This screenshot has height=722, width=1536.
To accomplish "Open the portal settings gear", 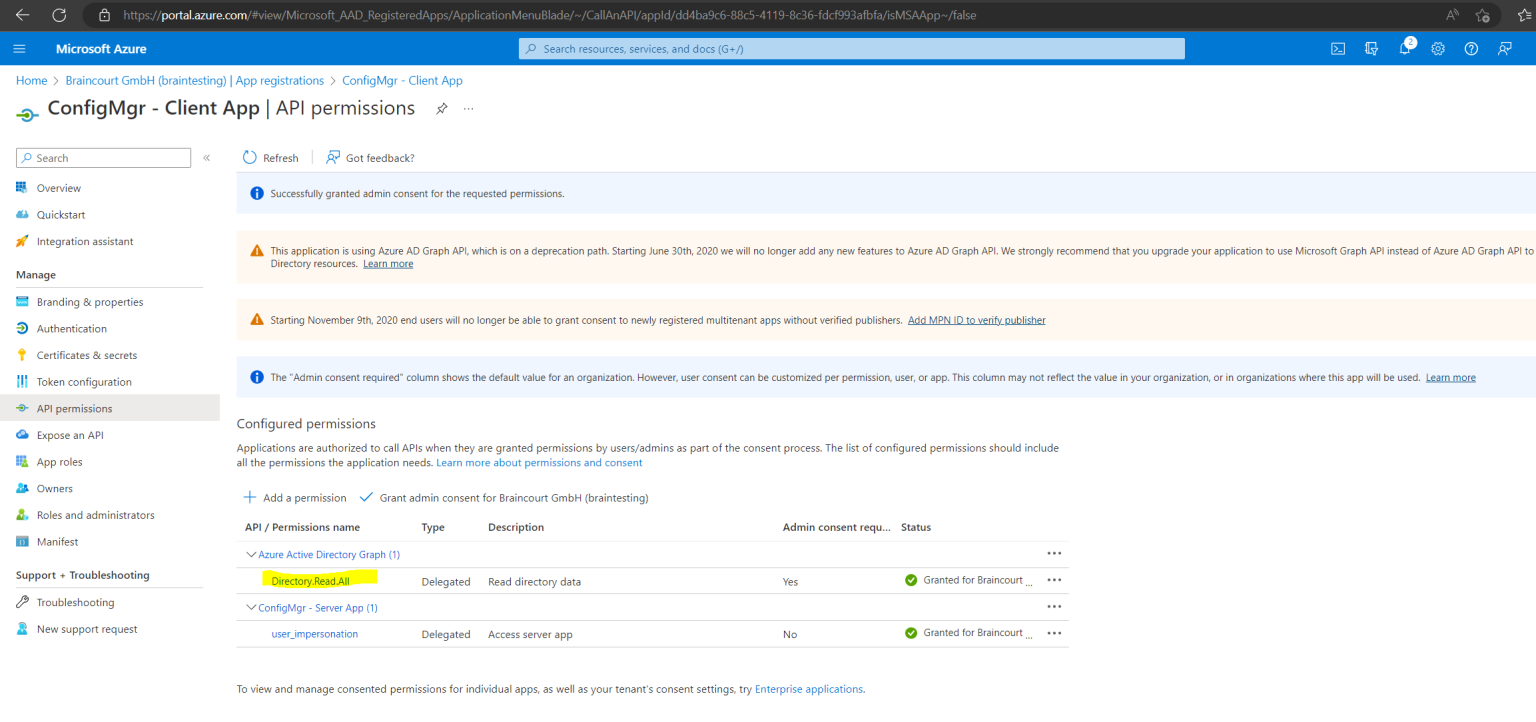I will (x=1438, y=48).
